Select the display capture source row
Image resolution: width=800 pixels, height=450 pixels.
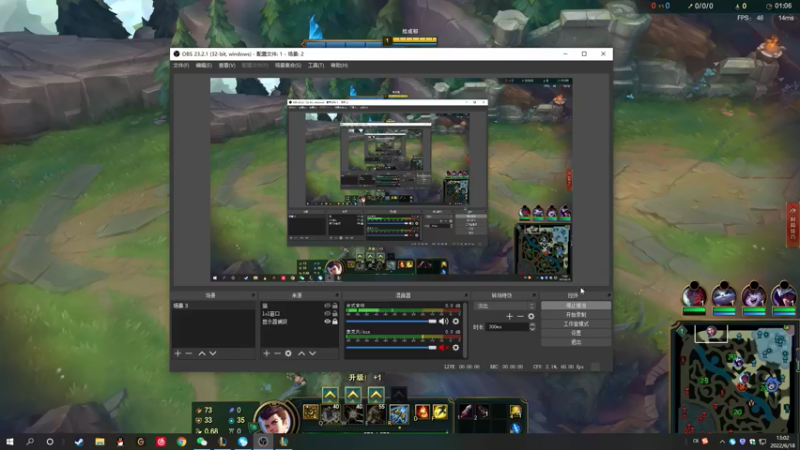coord(299,321)
